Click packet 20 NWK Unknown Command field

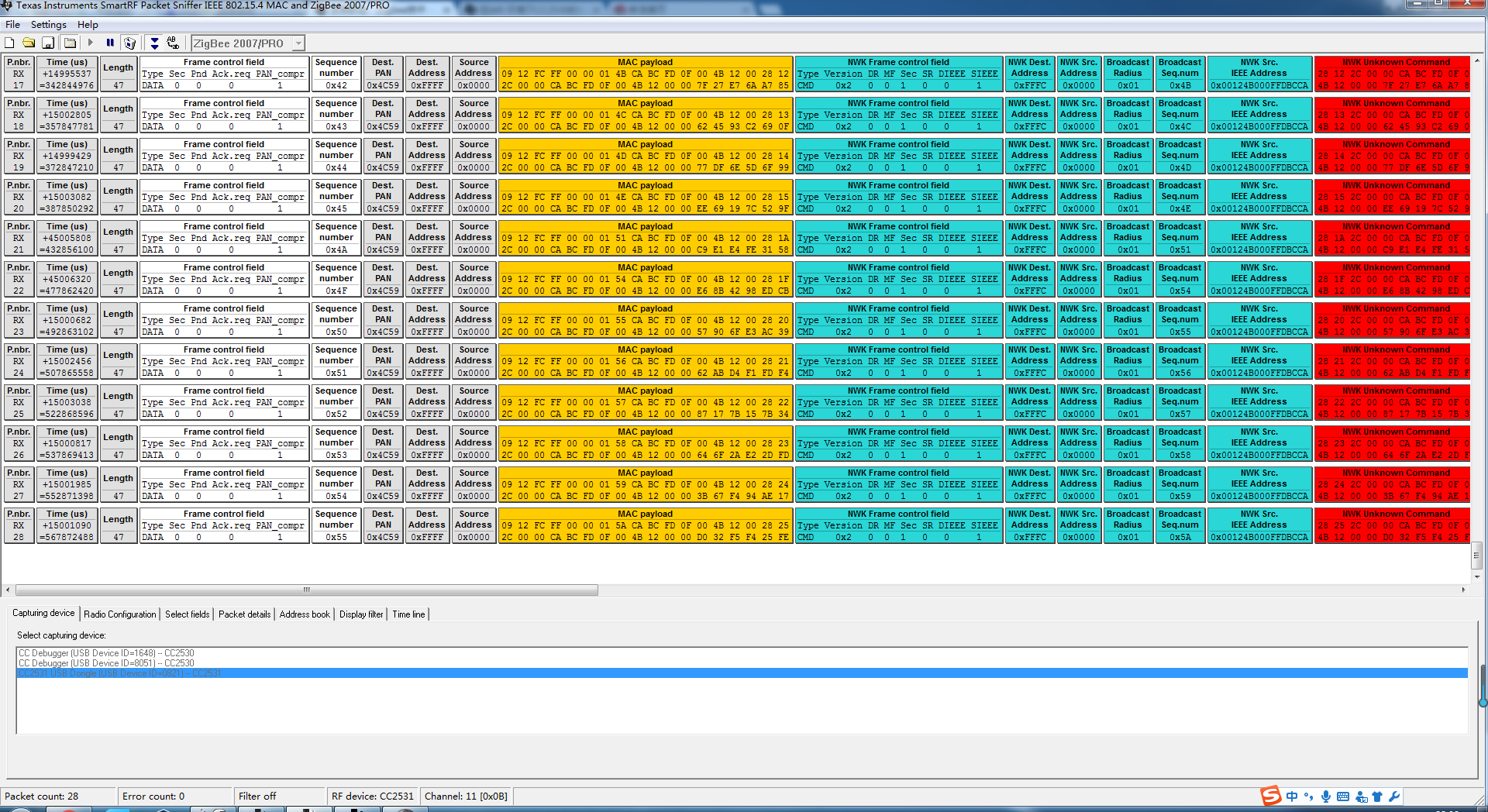click(1392, 197)
